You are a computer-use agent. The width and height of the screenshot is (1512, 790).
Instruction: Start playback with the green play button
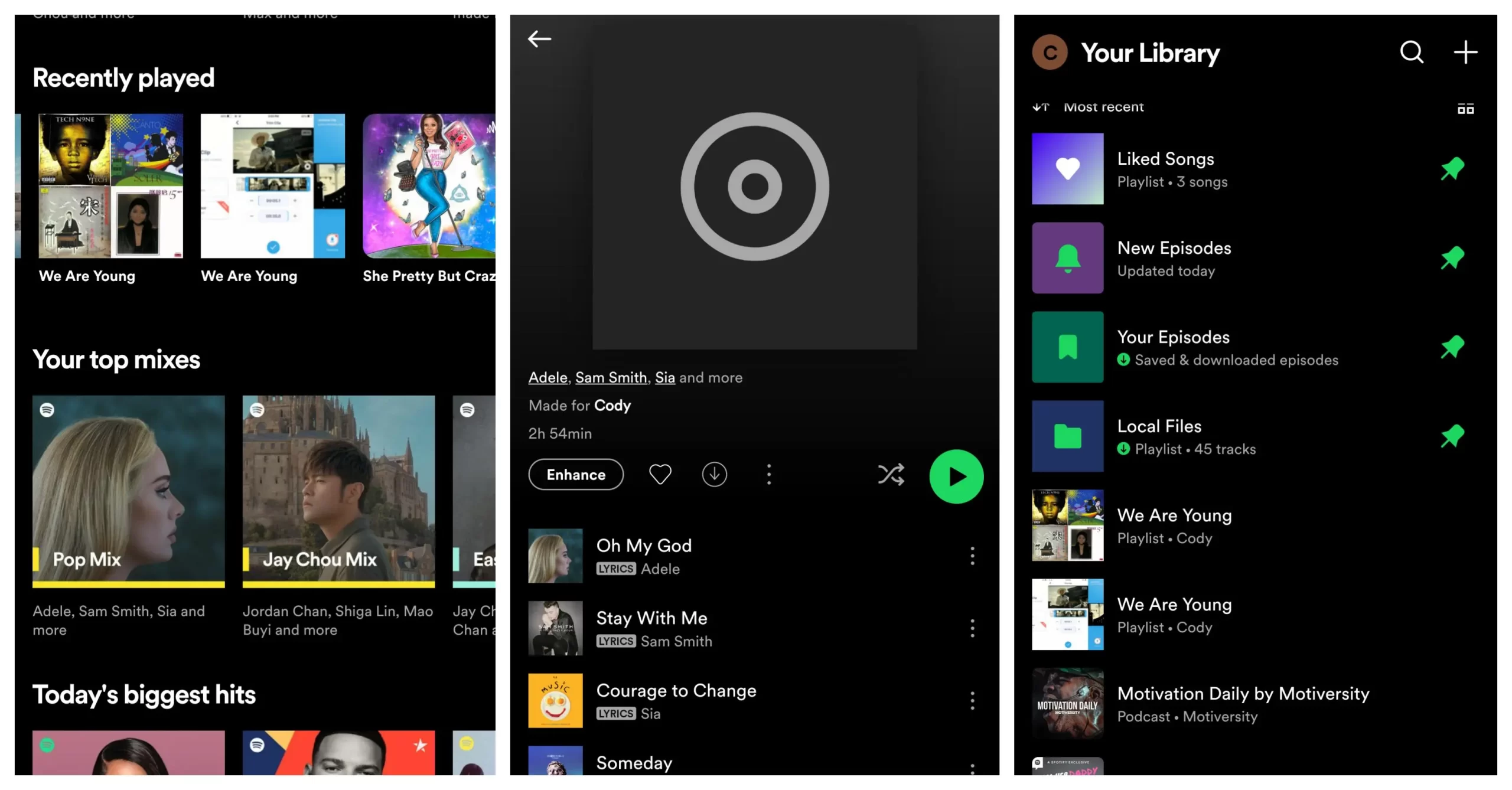(956, 476)
